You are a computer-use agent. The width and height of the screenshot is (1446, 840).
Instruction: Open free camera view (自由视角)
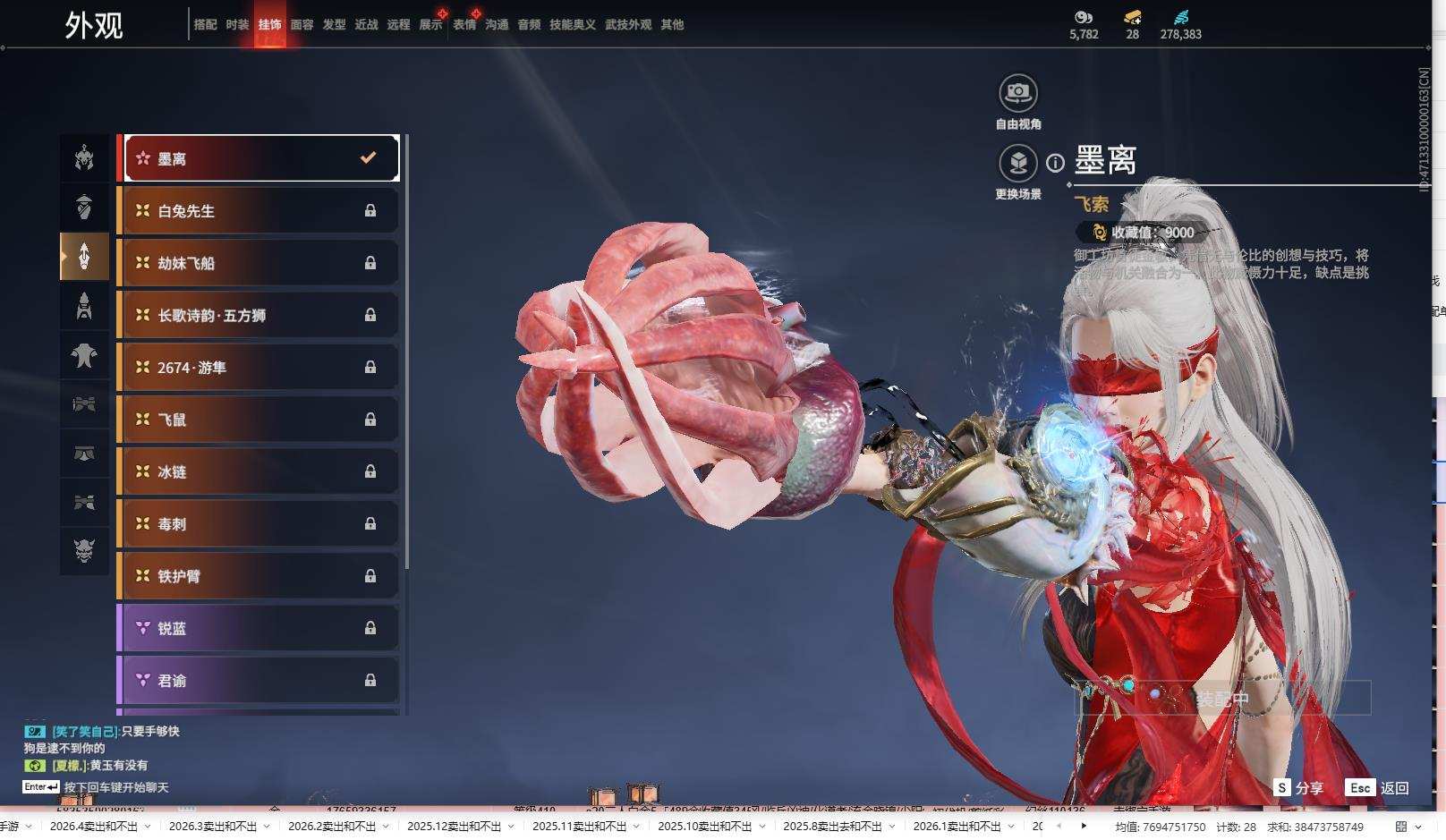pos(1018,92)
